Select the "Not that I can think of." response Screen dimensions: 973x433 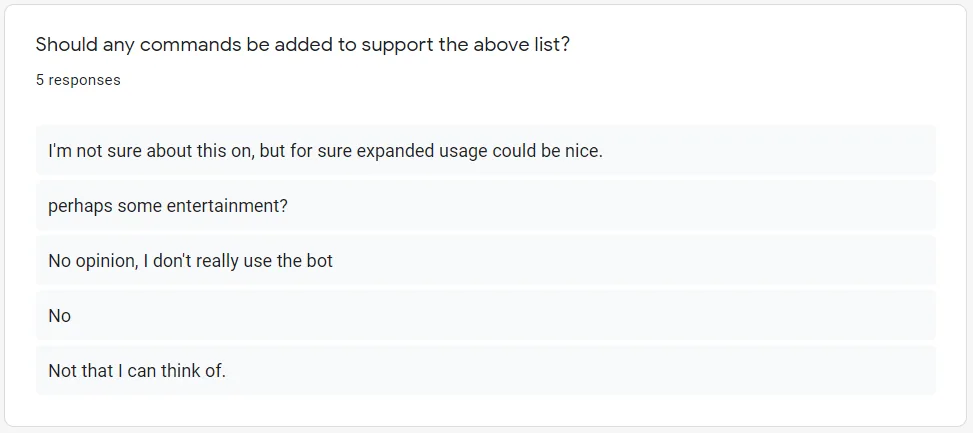coord(485,371)
